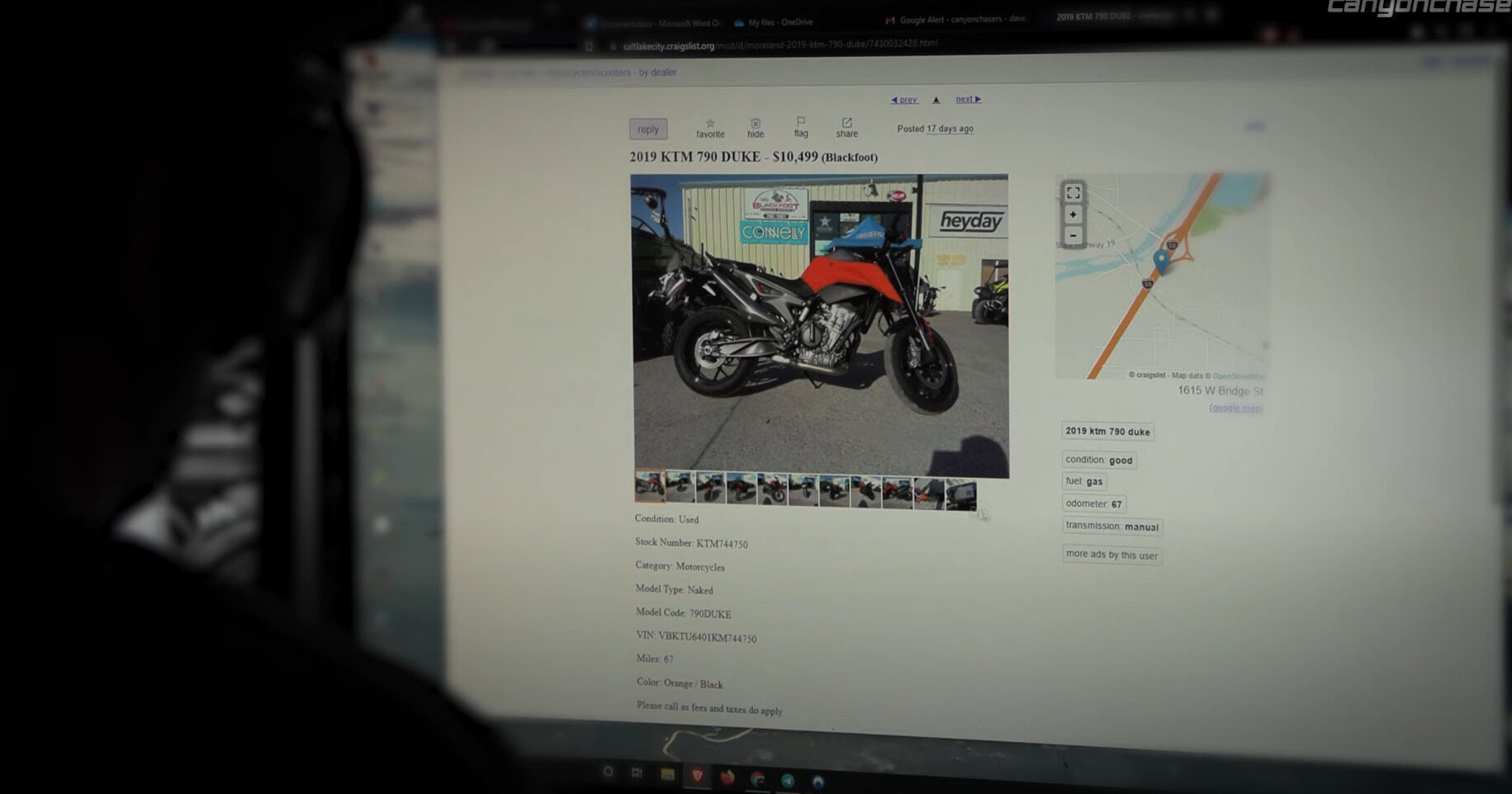Click the 'Color: Orange / Black' line
The width and height of the screenshot is (1512, 794).
click(x=680, y=683)
